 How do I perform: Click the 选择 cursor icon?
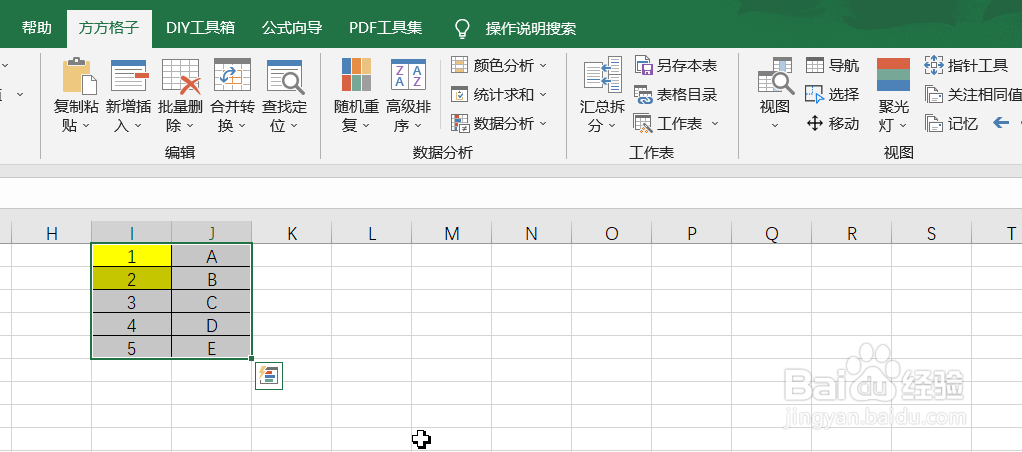click(815, 95)
